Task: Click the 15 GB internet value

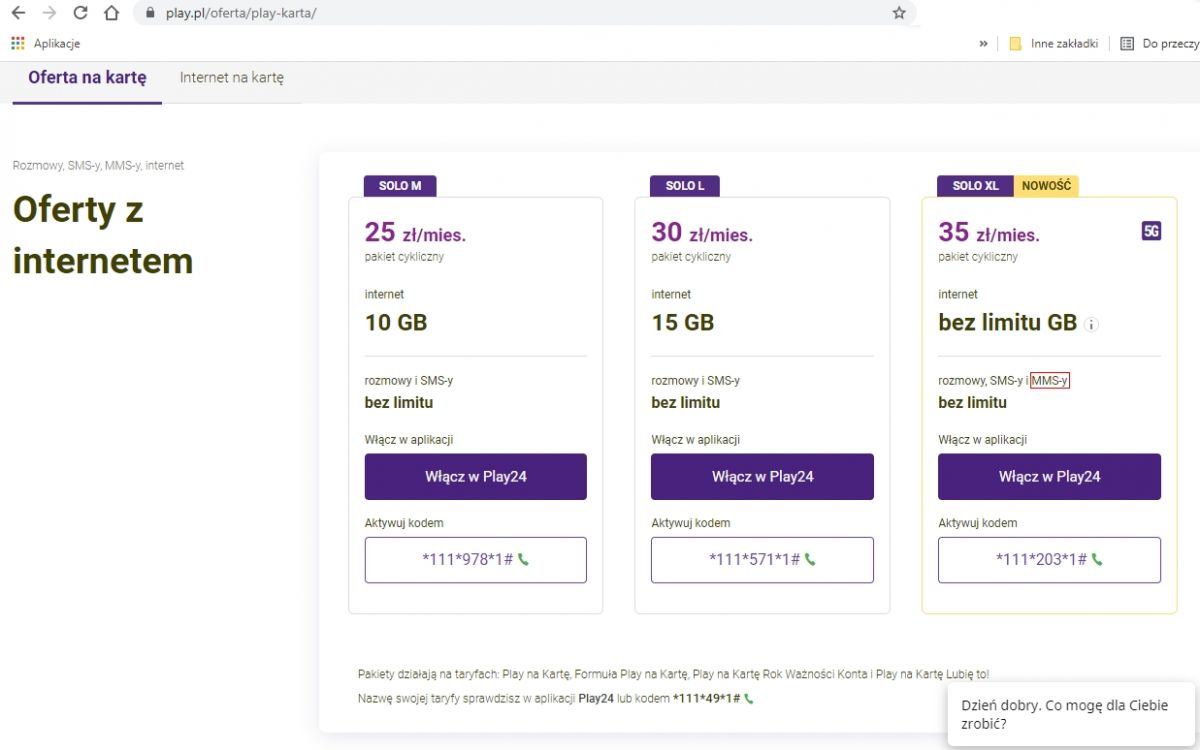Action: [683, 323]
